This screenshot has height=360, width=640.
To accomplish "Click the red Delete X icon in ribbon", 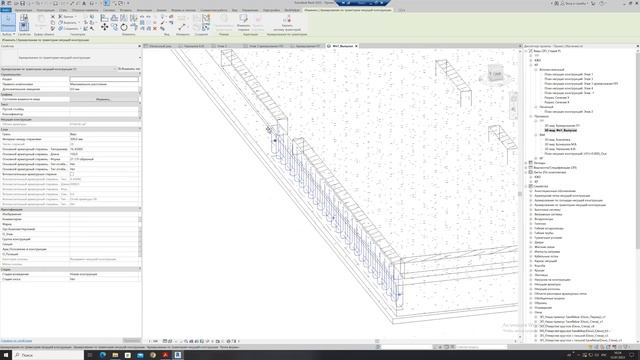I will point(155,28).
